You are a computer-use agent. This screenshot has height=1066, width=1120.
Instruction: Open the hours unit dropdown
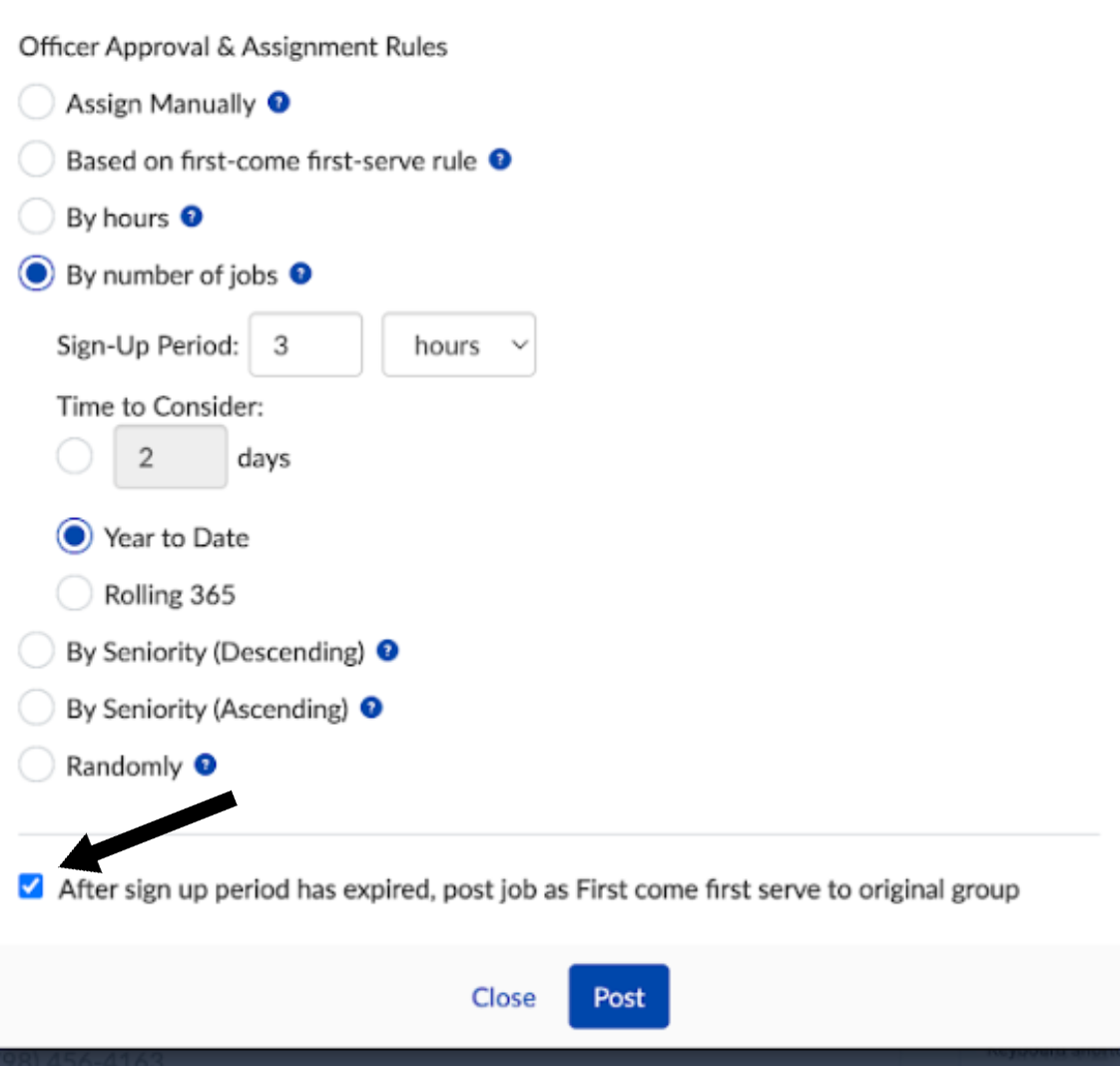[458, 344]
